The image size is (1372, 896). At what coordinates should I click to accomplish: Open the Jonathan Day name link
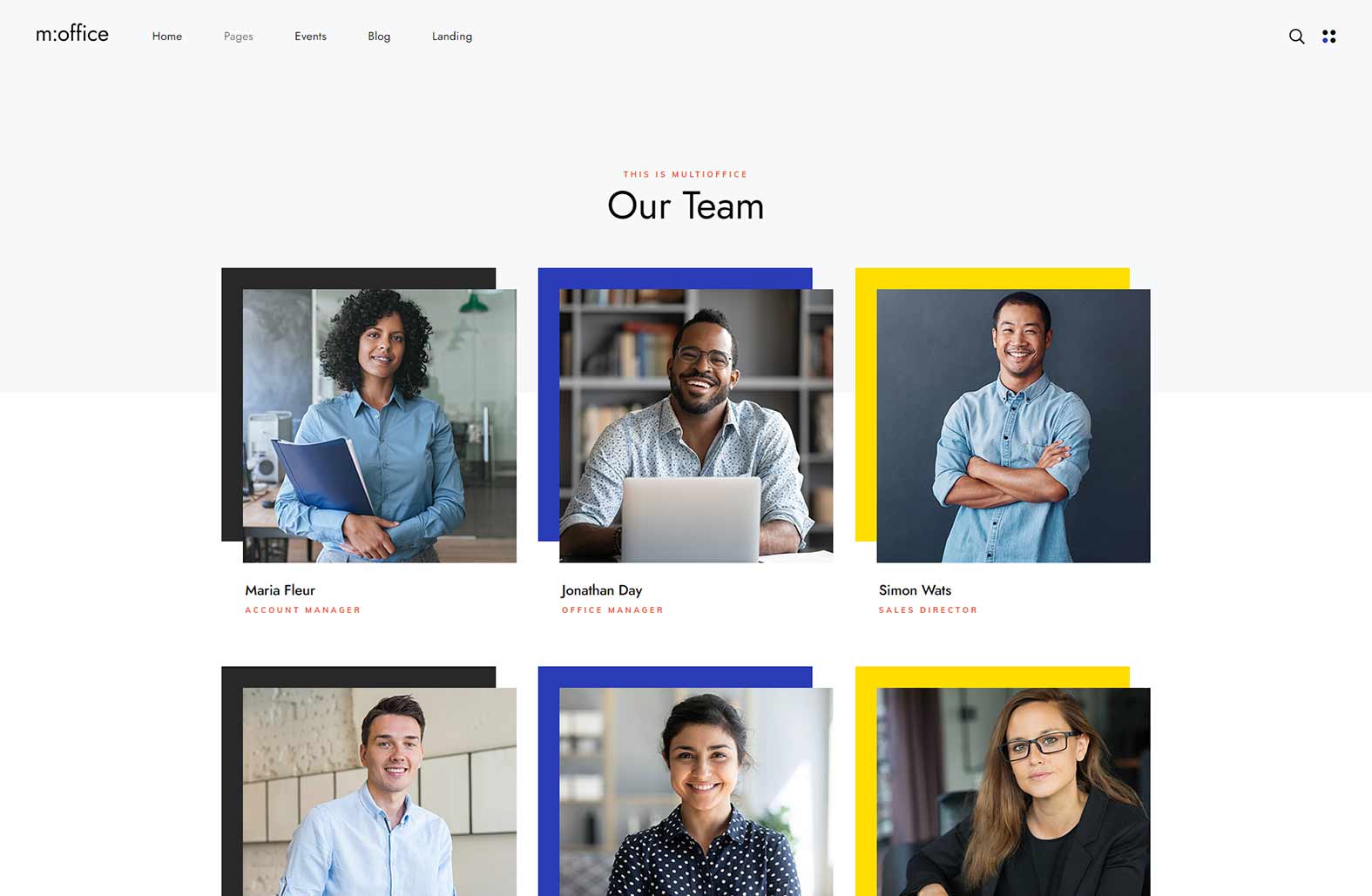tap(602, 590)
